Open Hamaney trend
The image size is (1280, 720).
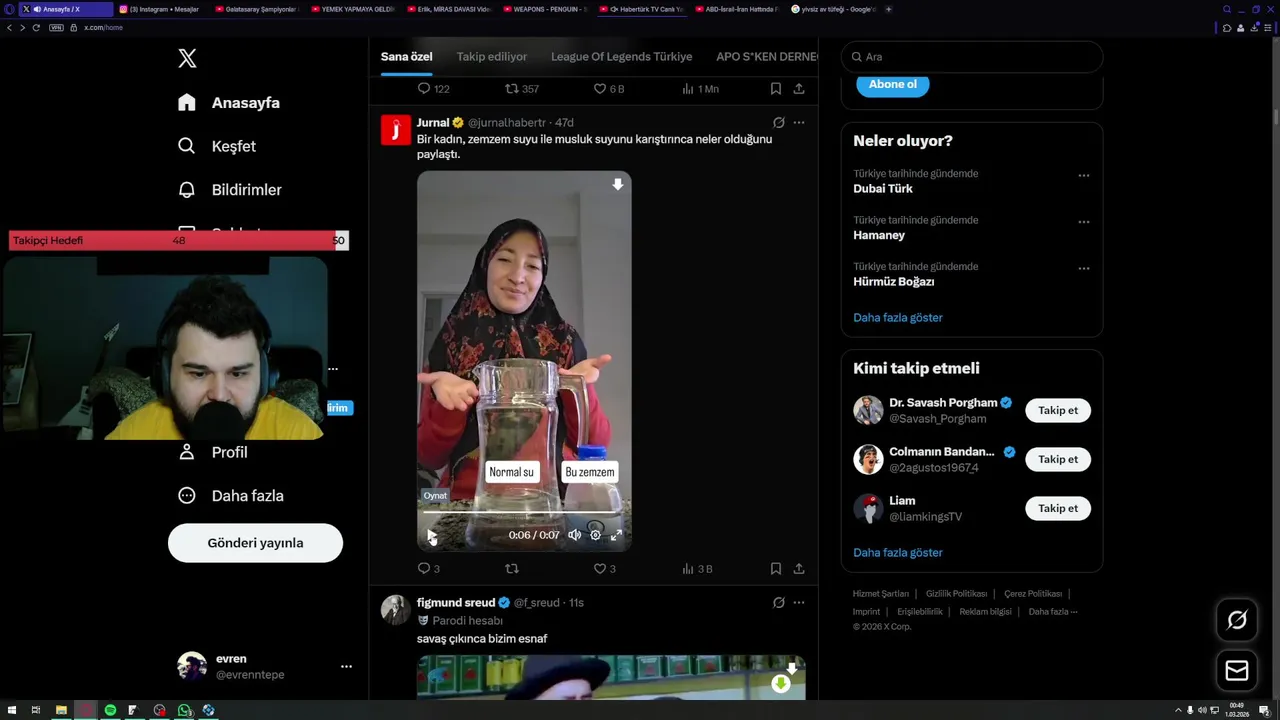[879, 235]
